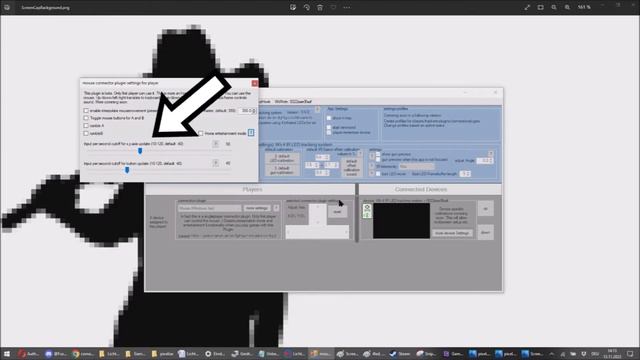
Task: Click the Photos app icon in title bar
Action: (x=7, y=7)
